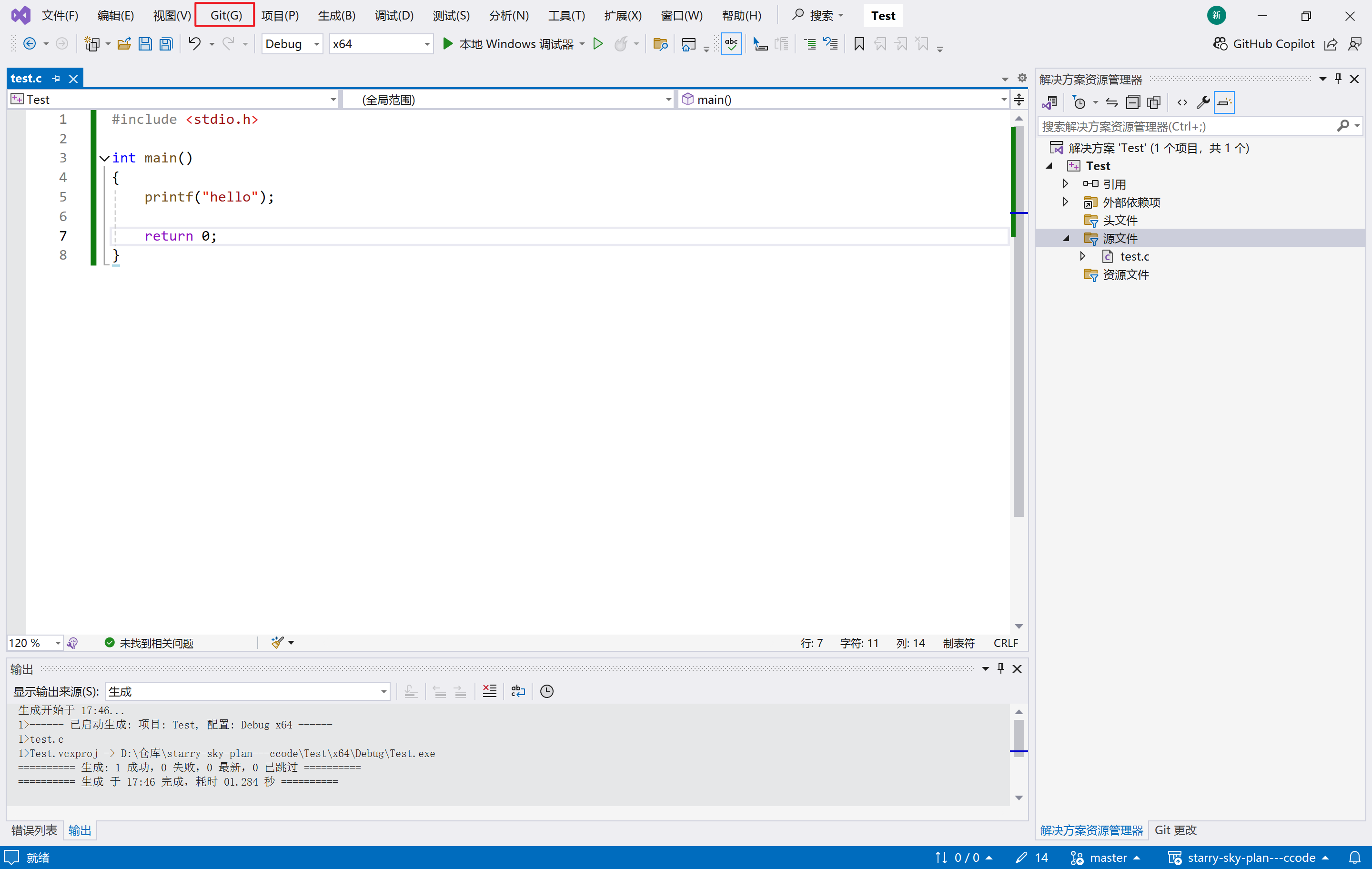
Task: Click the Pending Changes Filter clock icon
Action: point(1079,102)
